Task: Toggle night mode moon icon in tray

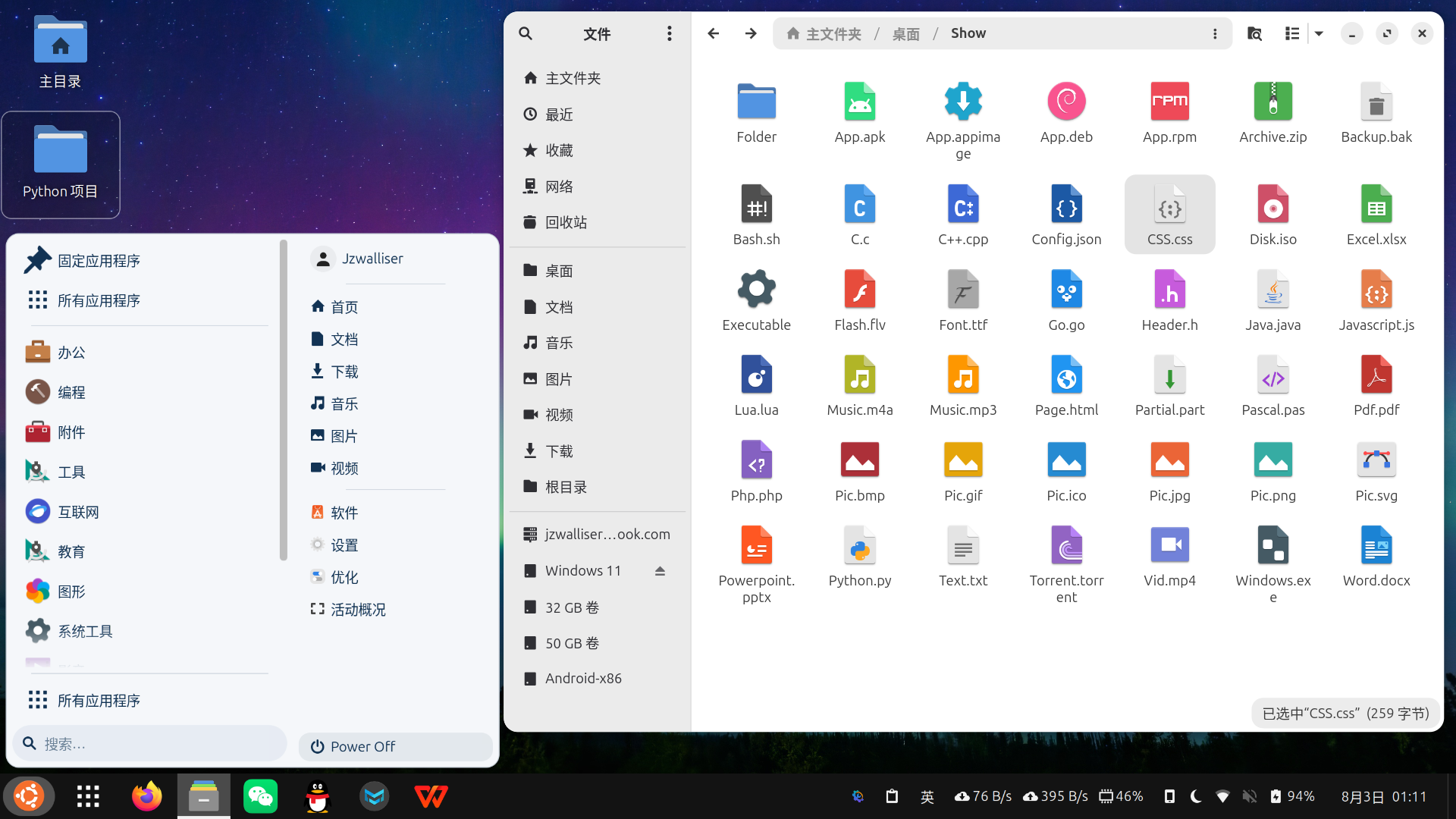Action: tap(1196, 796)
